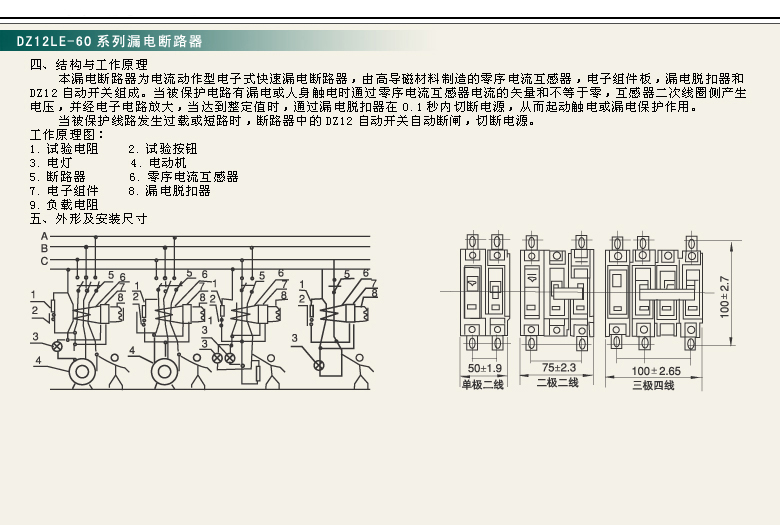The height and width of the screenshot is (525, 780).
Task: Click legend item 6 零序电流互感器
Action: [184, 176]
